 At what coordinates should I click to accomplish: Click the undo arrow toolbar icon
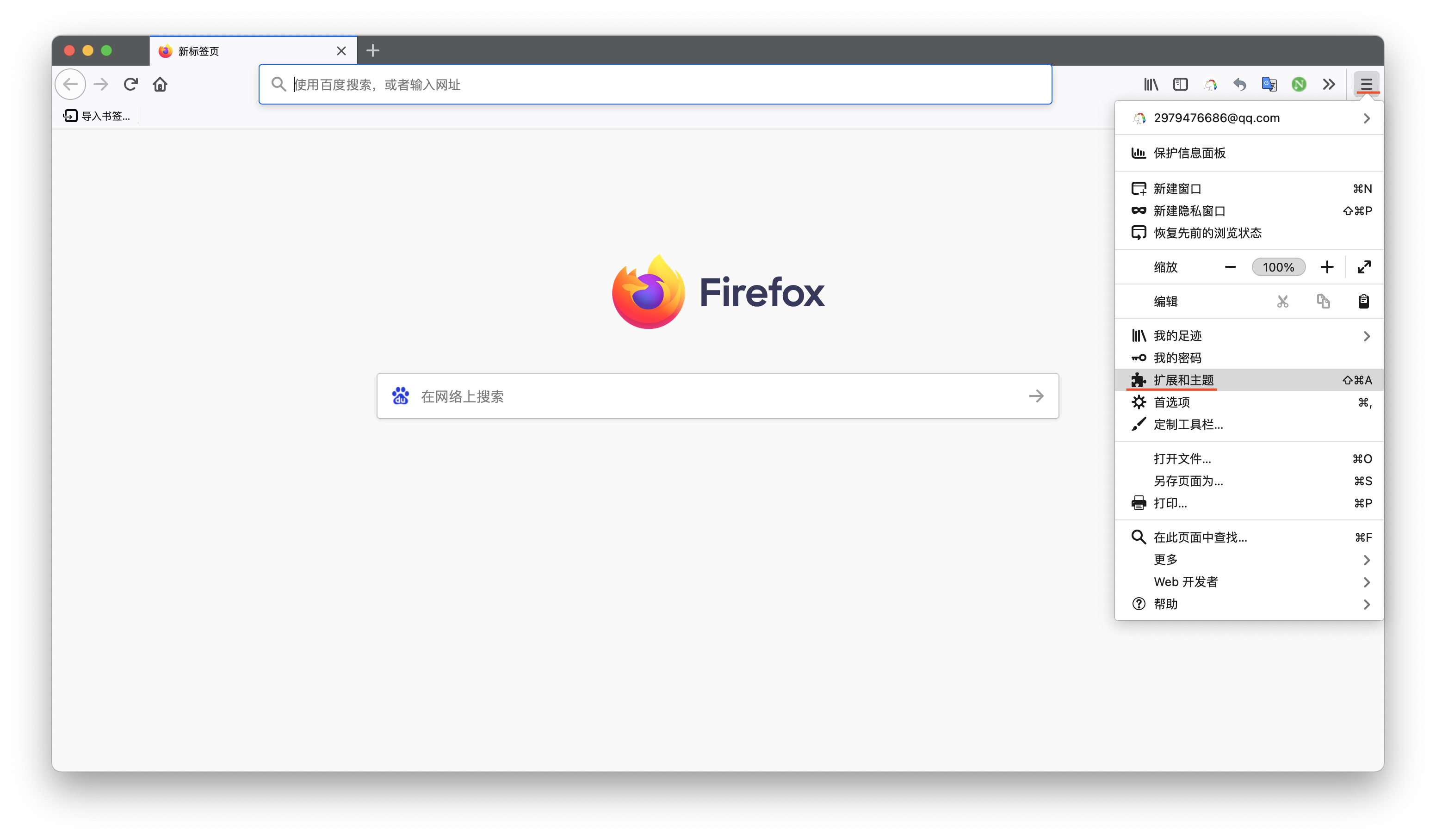point(1239,84)
